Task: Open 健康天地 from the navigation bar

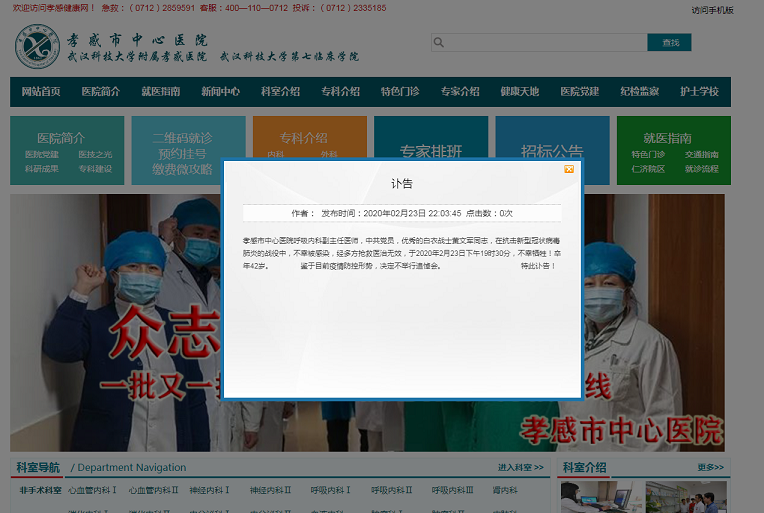Action: 520,92
